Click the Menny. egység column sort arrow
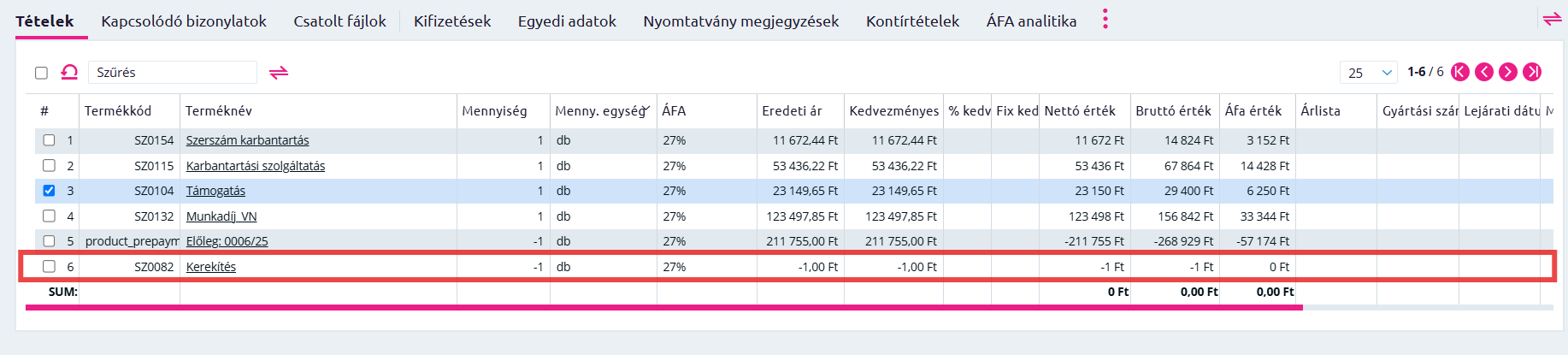This screenshot has width=1568, height=355. pyautogui.click(x=647, y=109)
